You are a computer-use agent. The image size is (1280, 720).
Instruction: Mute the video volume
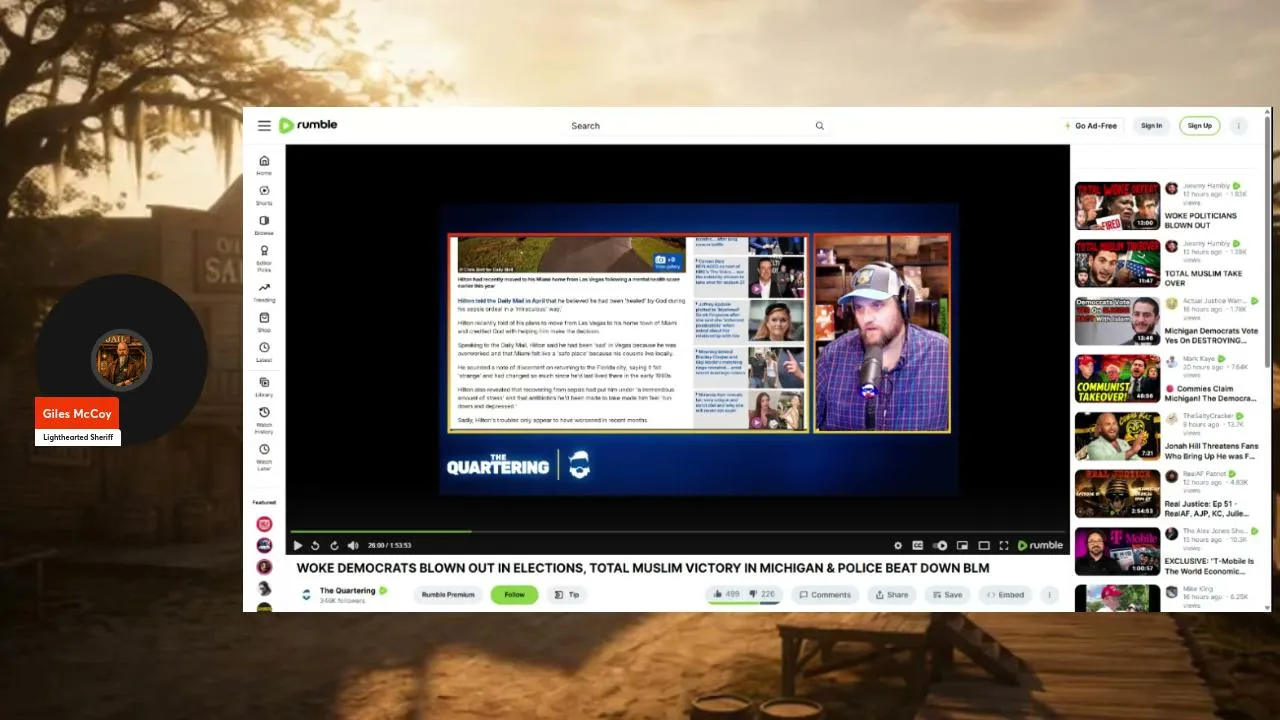[353, 545]
